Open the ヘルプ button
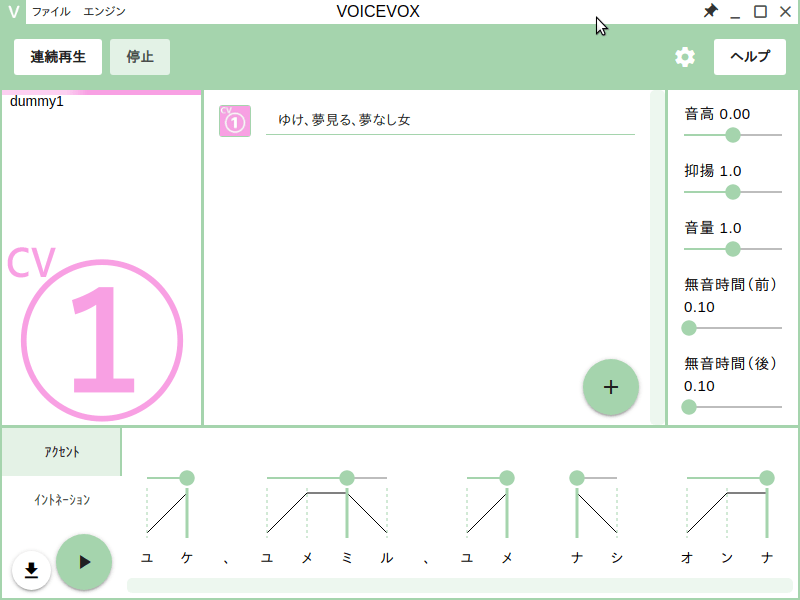Screen dimensions: 800x600 point(749,57)
